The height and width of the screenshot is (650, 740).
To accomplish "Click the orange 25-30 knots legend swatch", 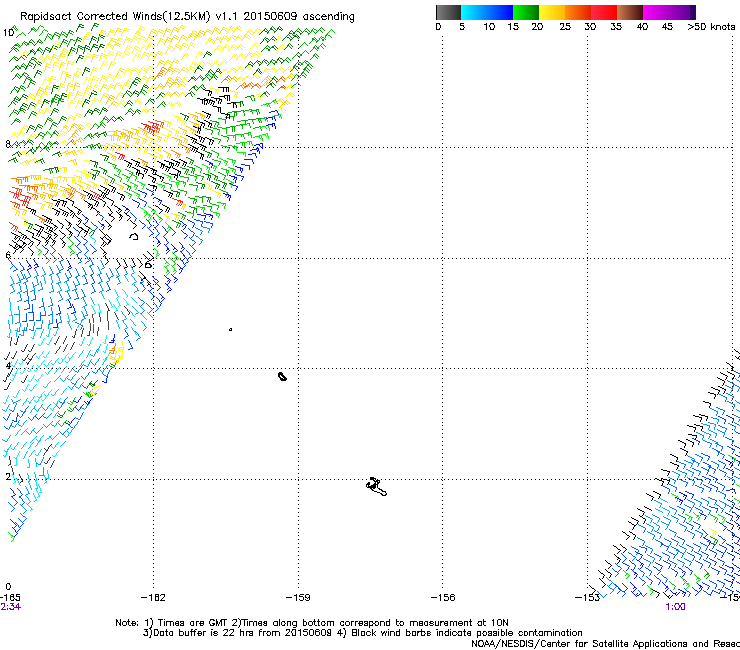I will 578,12.
